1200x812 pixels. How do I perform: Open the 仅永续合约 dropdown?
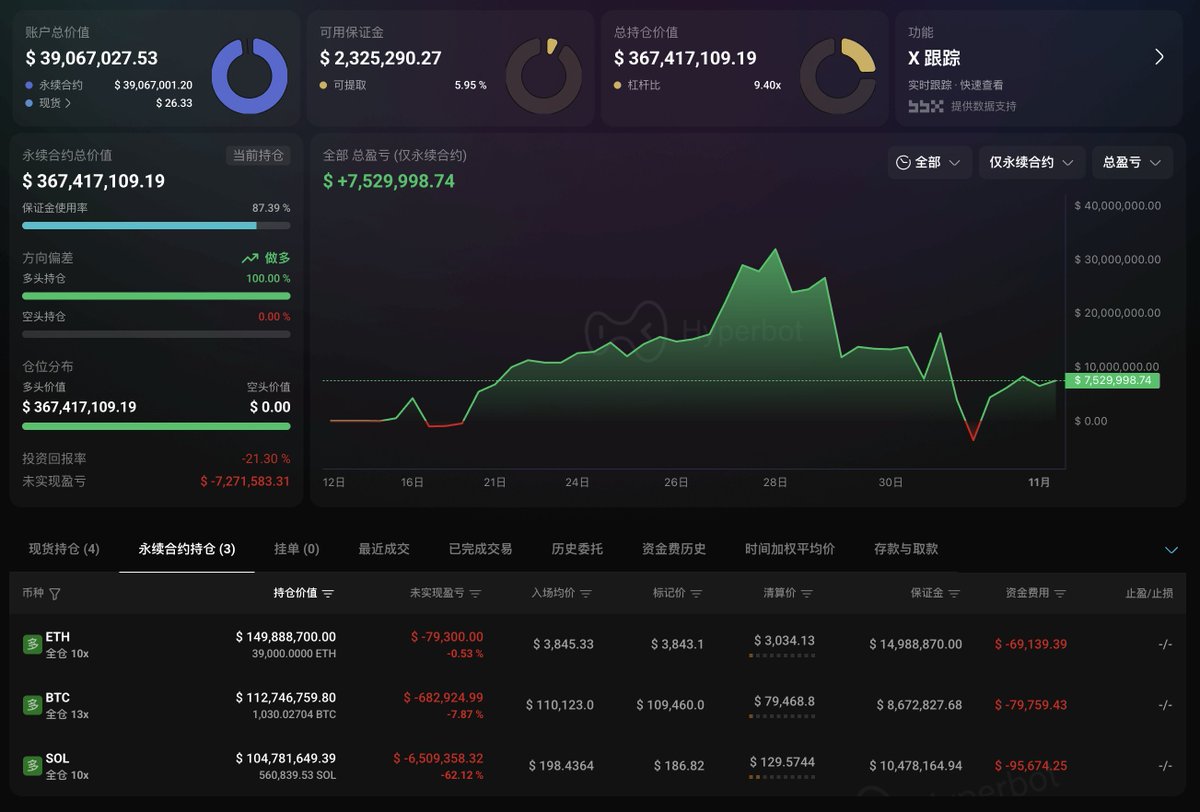coord(1031,162)
